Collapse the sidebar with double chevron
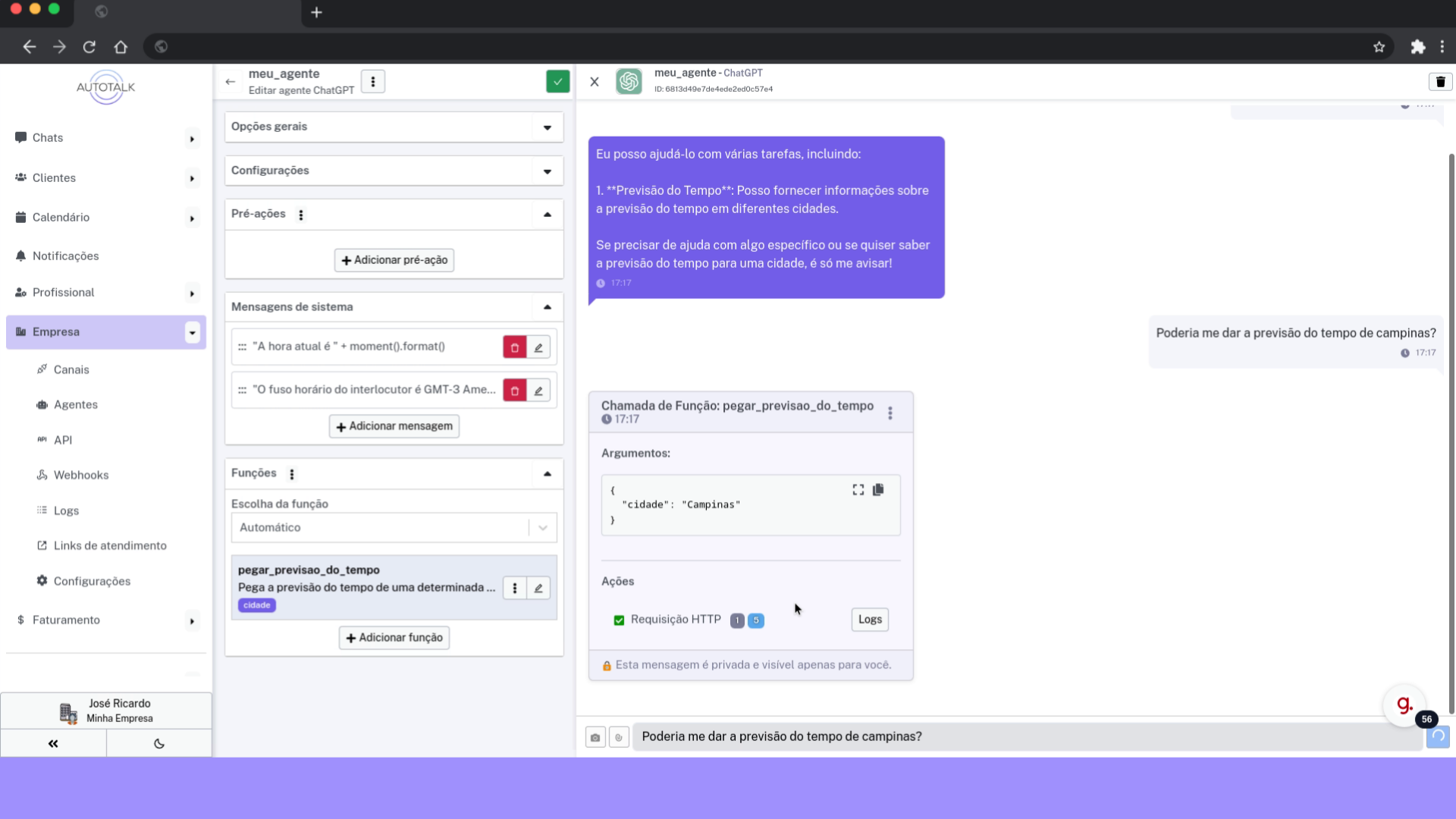This screenshot has width=1456, height=819. [53, 744]
